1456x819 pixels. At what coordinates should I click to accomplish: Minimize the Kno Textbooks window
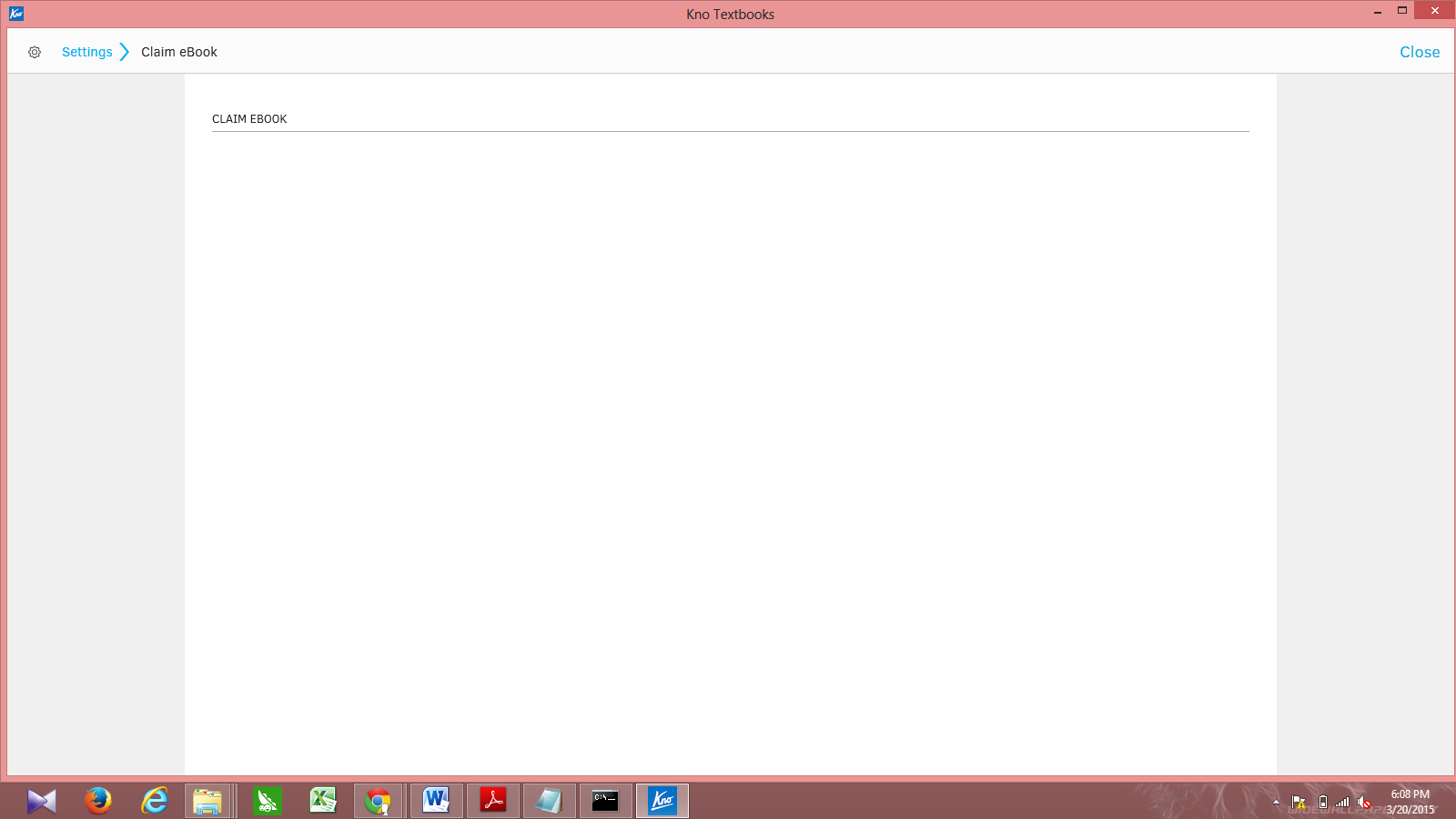(1378, 11)
